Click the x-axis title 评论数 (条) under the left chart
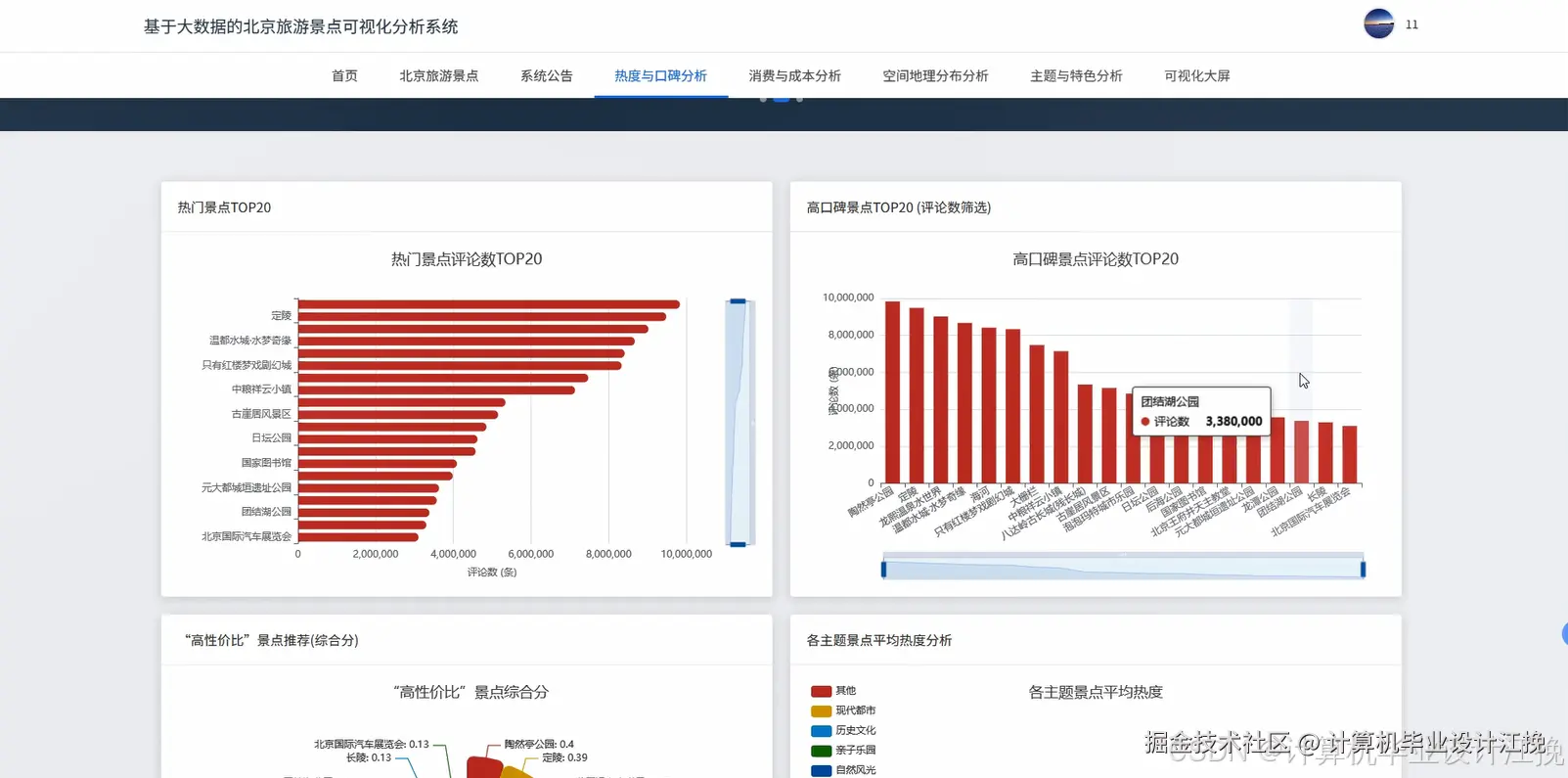This screenshot has height=778, width=1568. tap(492, 572)
